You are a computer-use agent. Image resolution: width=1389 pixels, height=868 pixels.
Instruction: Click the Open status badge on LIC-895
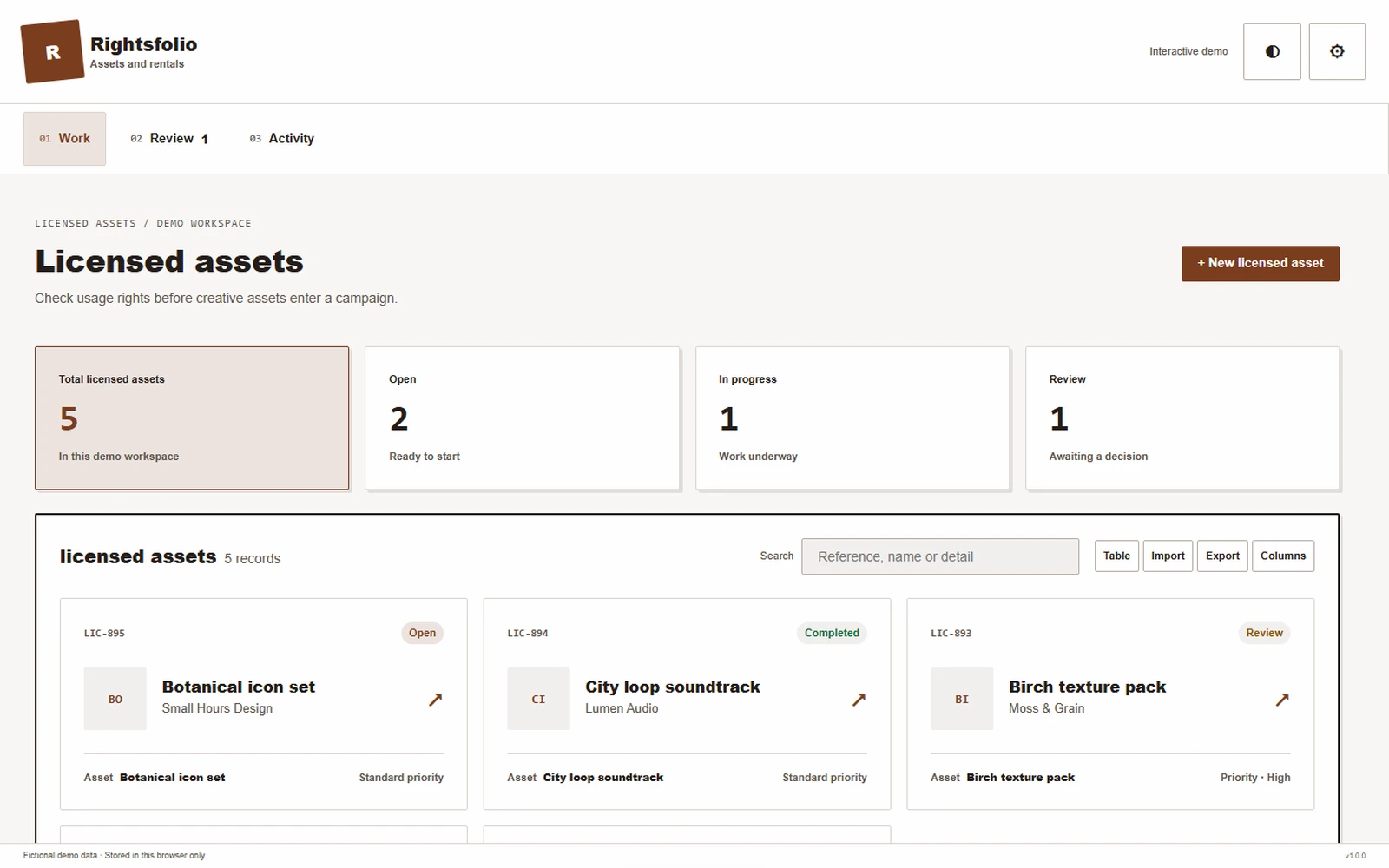pos(422,633)
